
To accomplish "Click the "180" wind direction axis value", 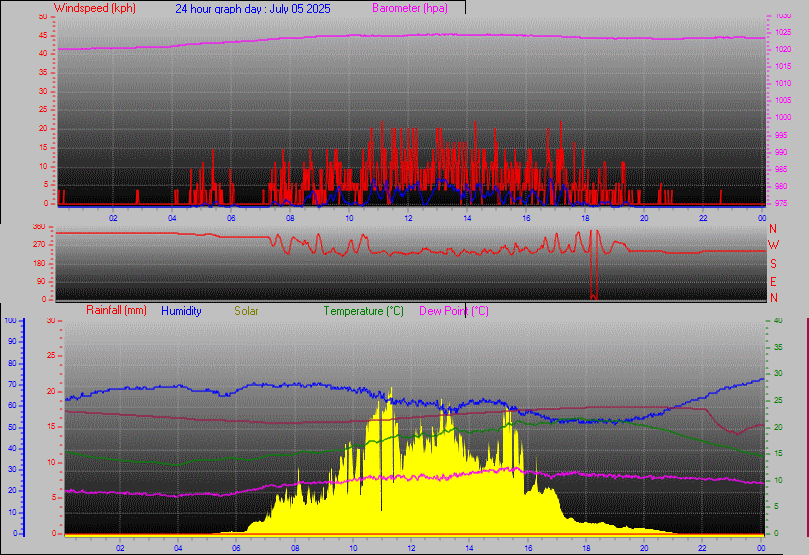I will pos(39,263).
